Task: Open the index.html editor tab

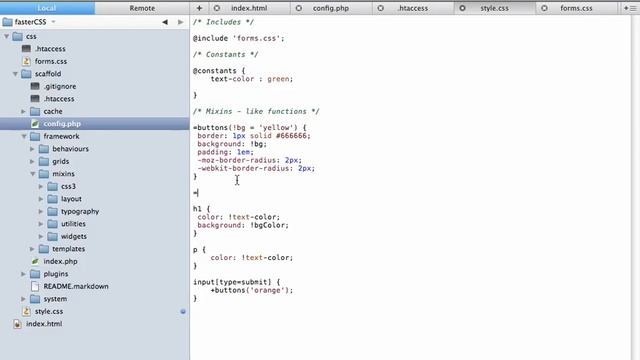Action: point(249,8)
